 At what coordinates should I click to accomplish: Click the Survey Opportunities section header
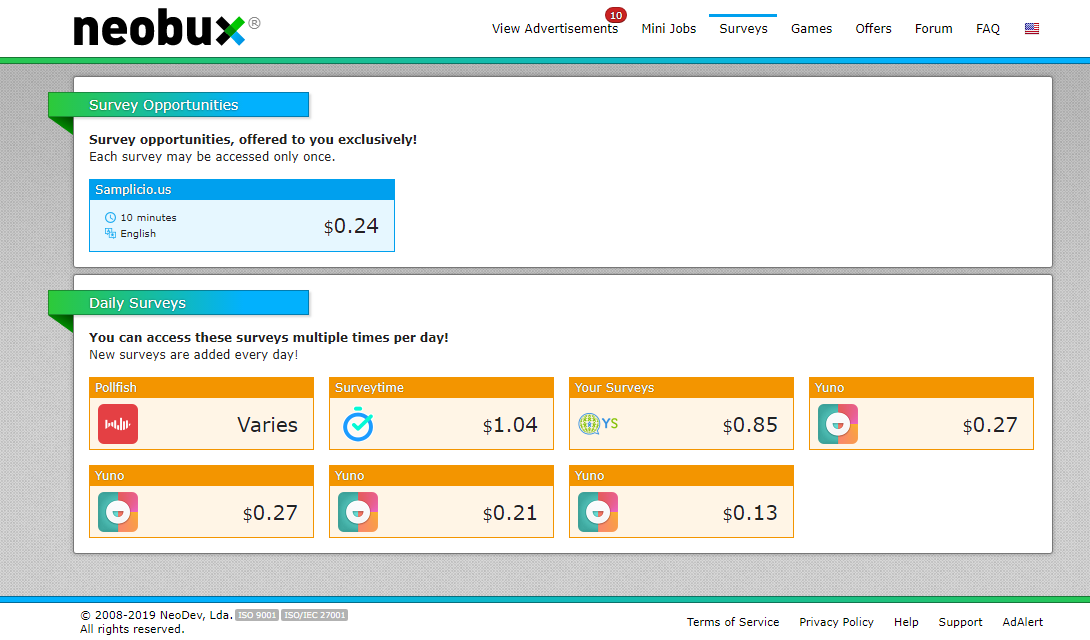(179, 105)
